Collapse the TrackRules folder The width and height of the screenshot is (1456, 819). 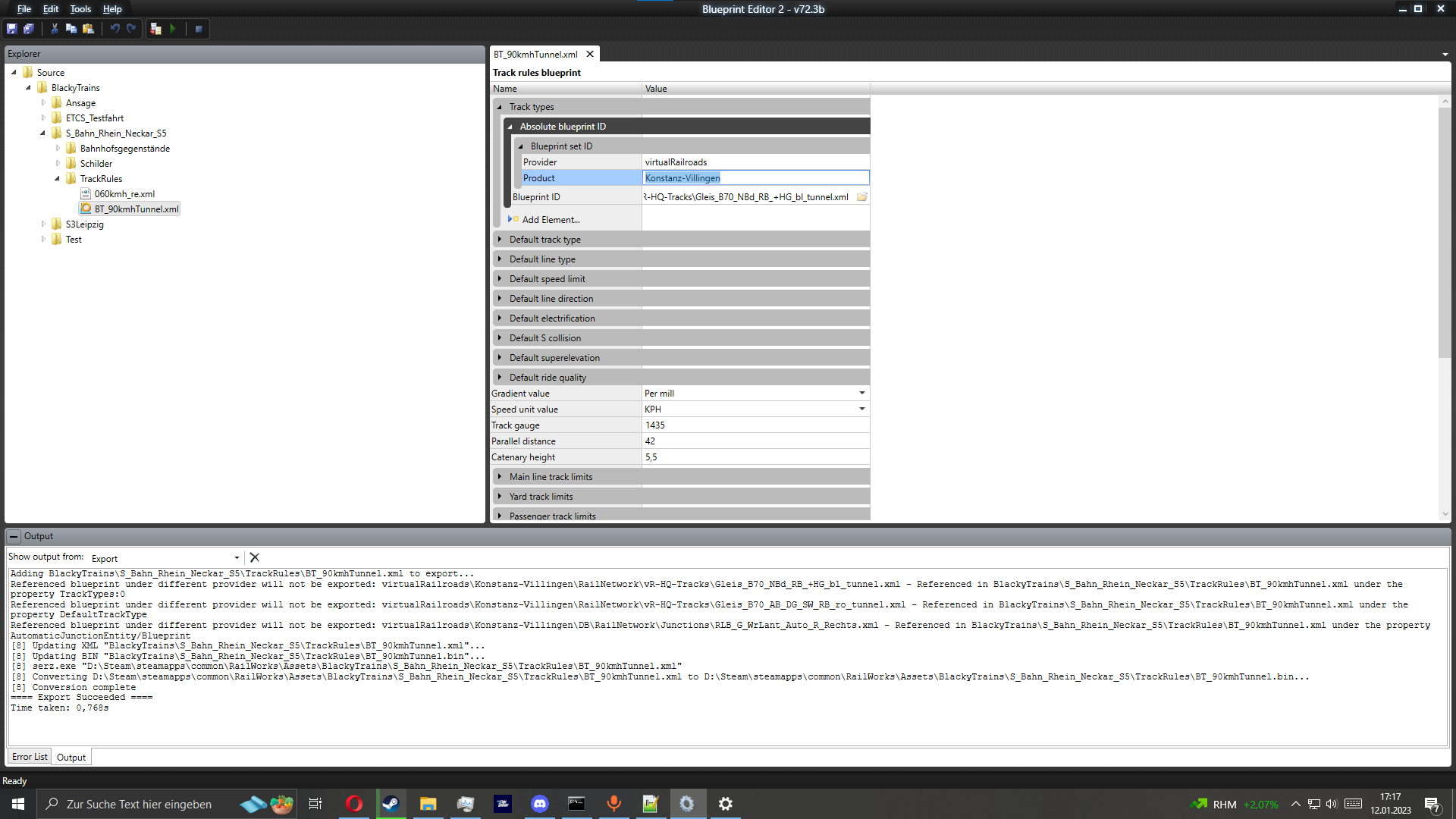[57, 179]
